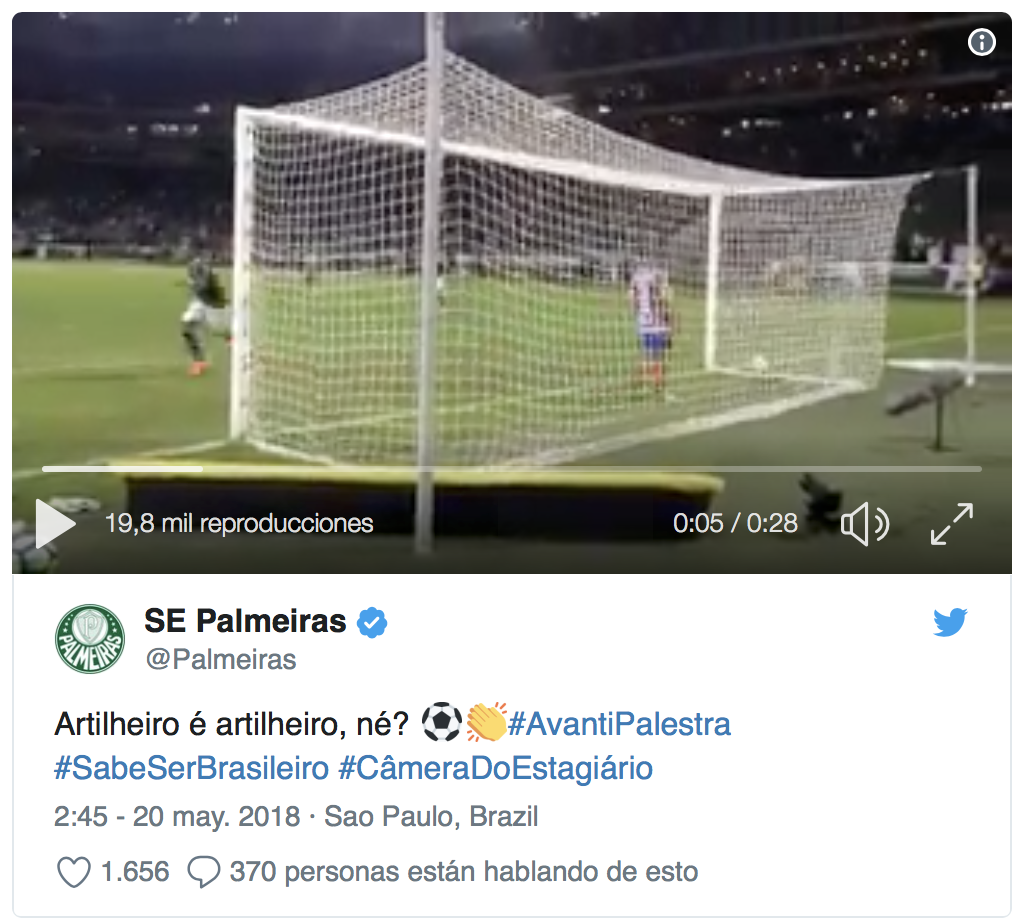This screenshot has height=924, width=1024.
Task: Open replies via speech bubble icon
Action: (204, 872)
